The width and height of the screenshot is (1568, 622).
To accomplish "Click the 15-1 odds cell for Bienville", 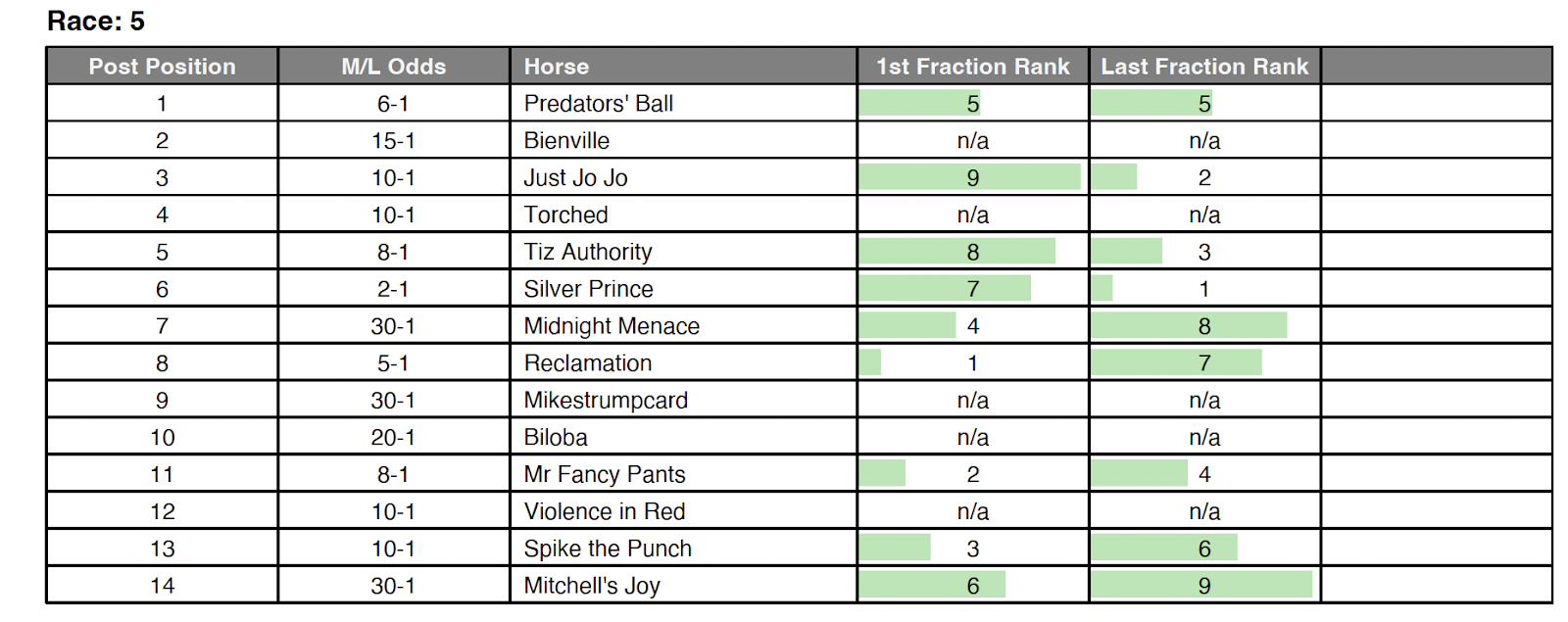I will (393, 141).
